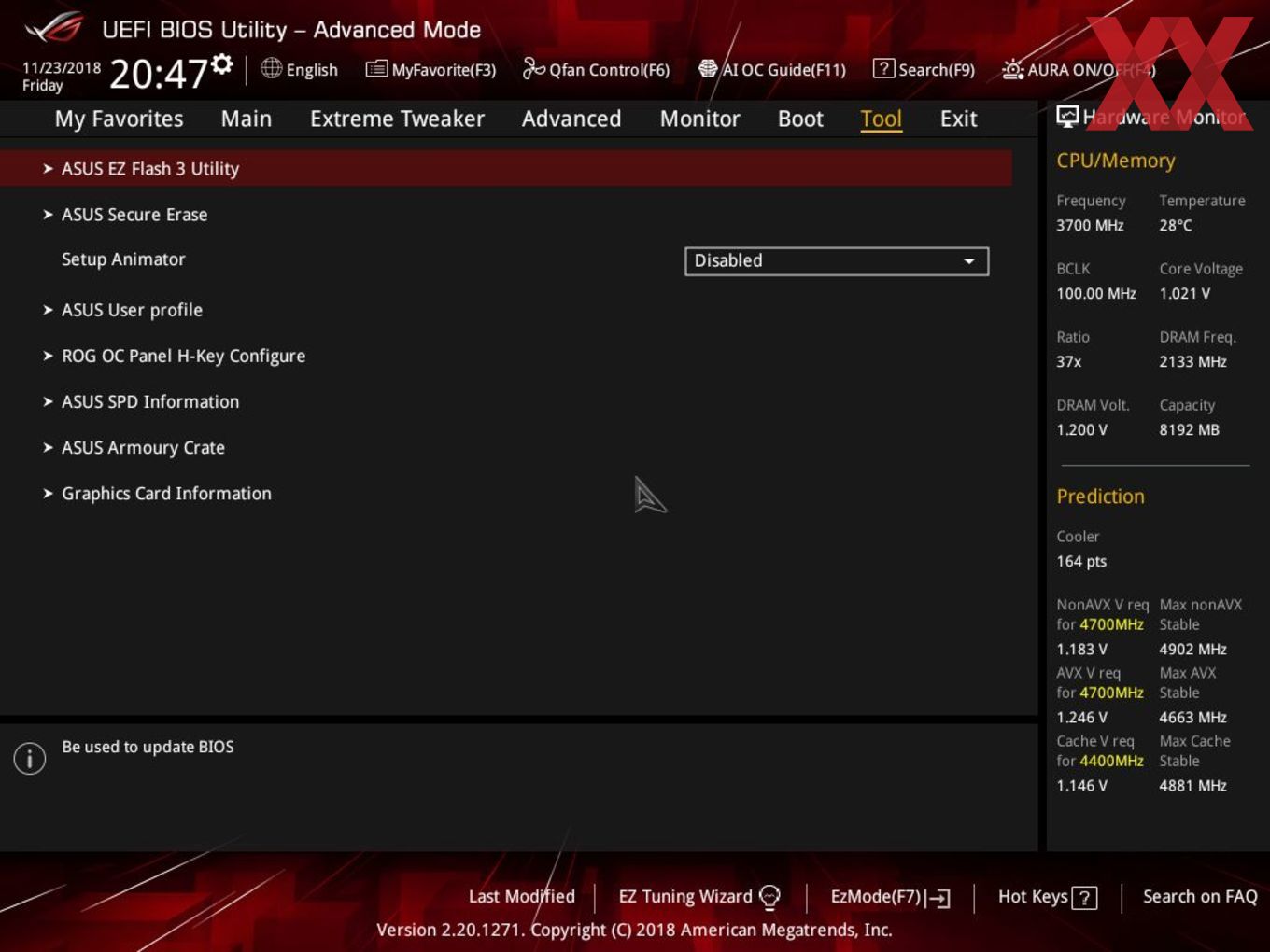Expand ASUS User profile arrow
Viewport: 1270px width, 952px height.
pos(48,310)
